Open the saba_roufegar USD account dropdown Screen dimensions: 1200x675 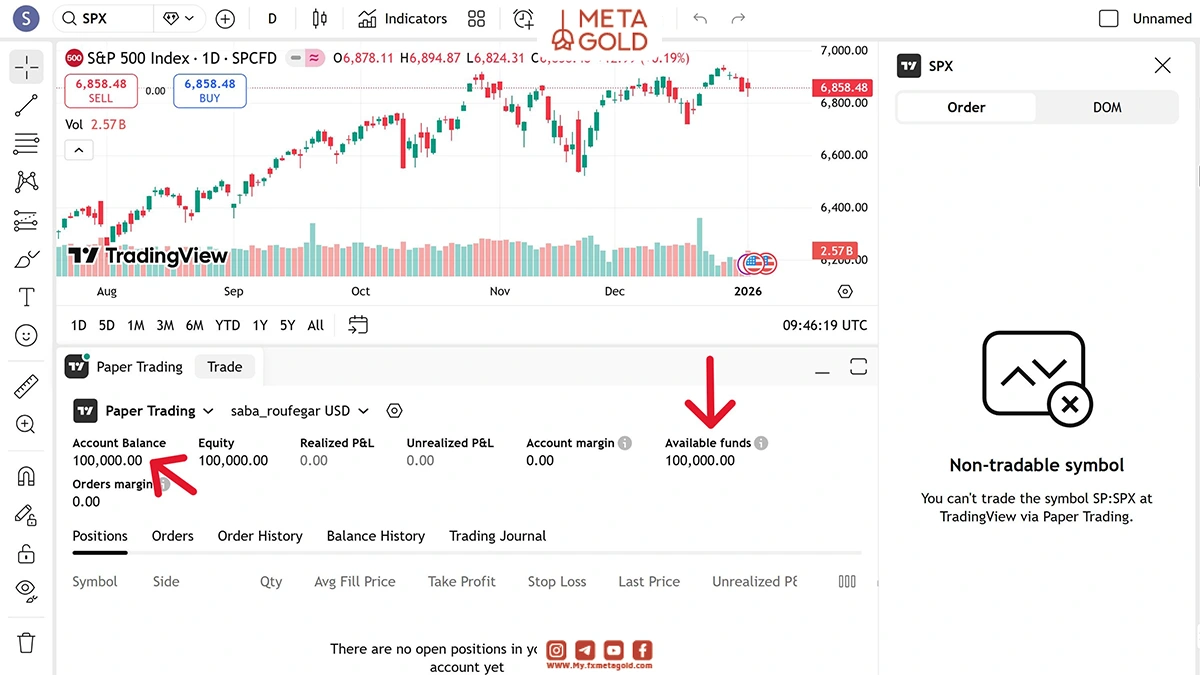coord(300,411)
